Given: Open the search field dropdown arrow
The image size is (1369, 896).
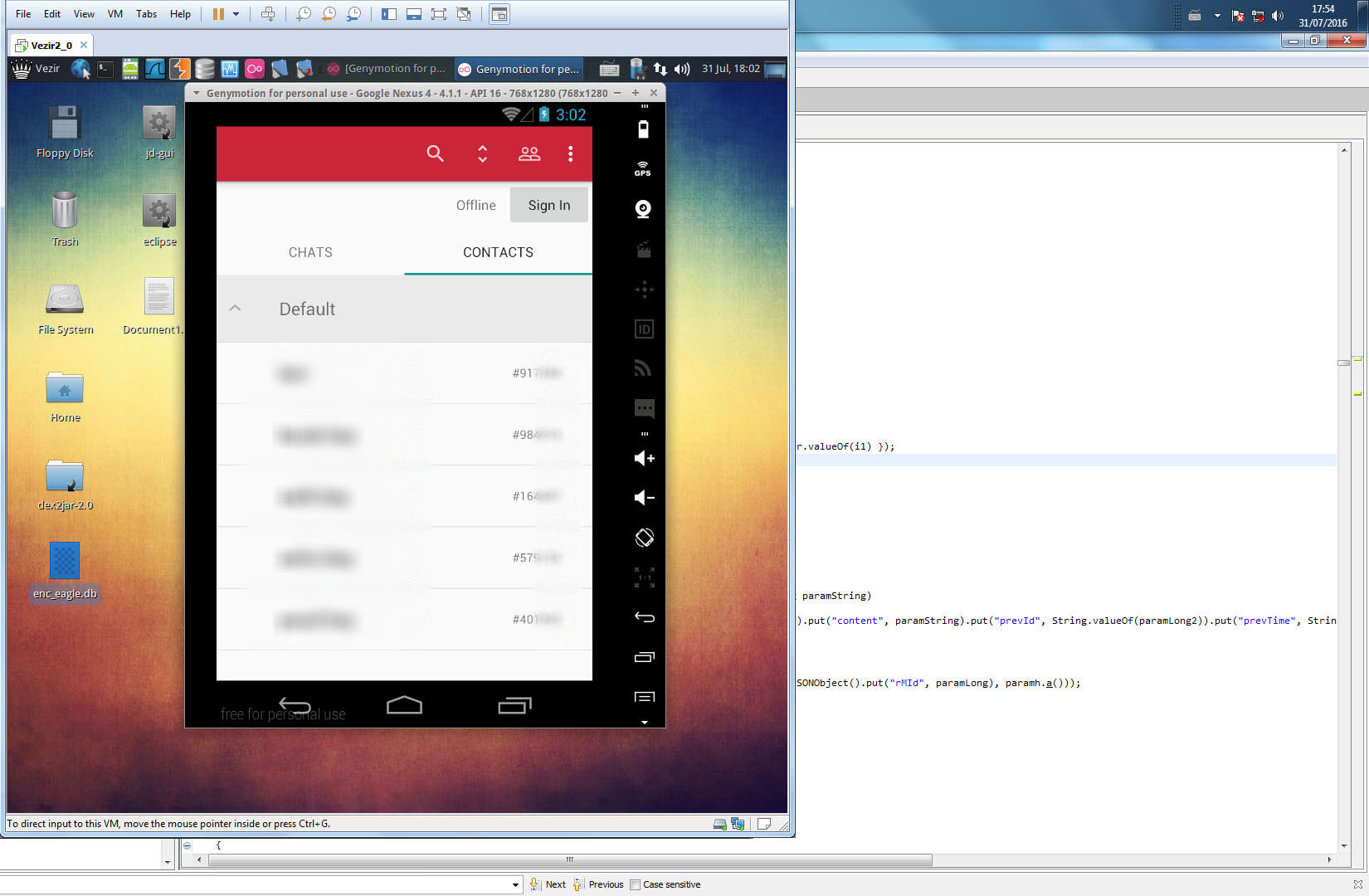Looking at the screenshot, I should pos(515,884).
